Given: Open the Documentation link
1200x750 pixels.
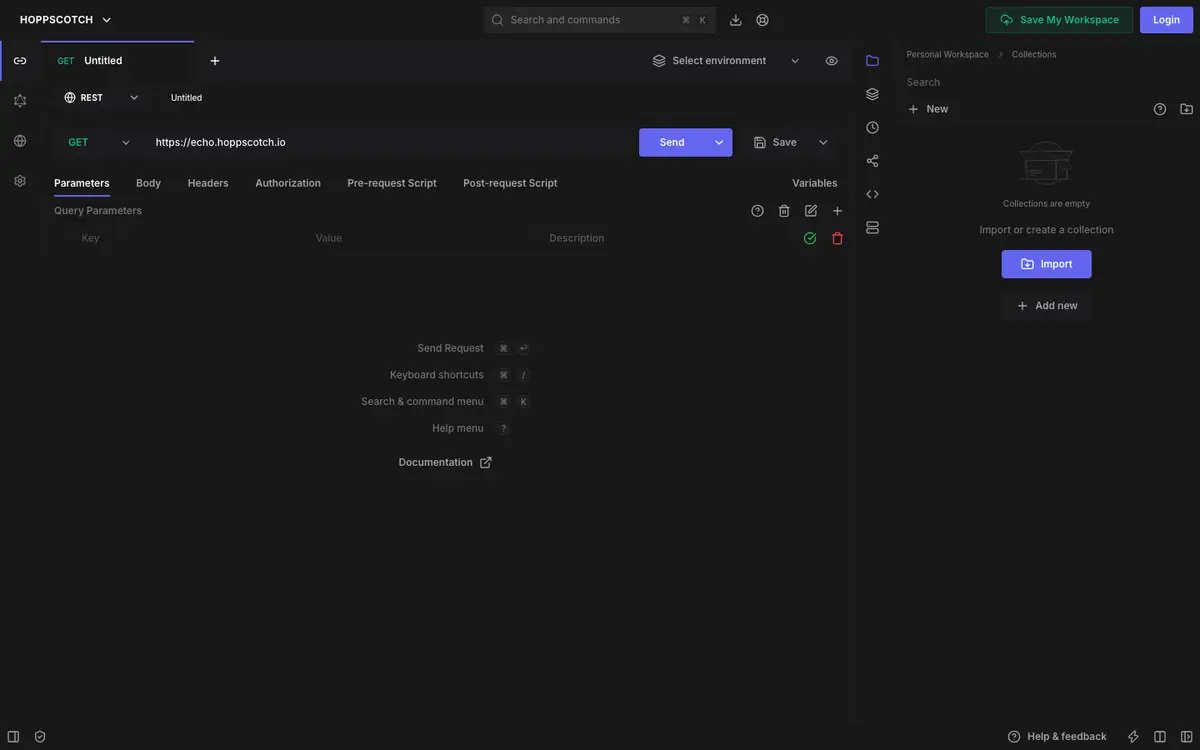Looking at the screenshot, I should point(445,463).
